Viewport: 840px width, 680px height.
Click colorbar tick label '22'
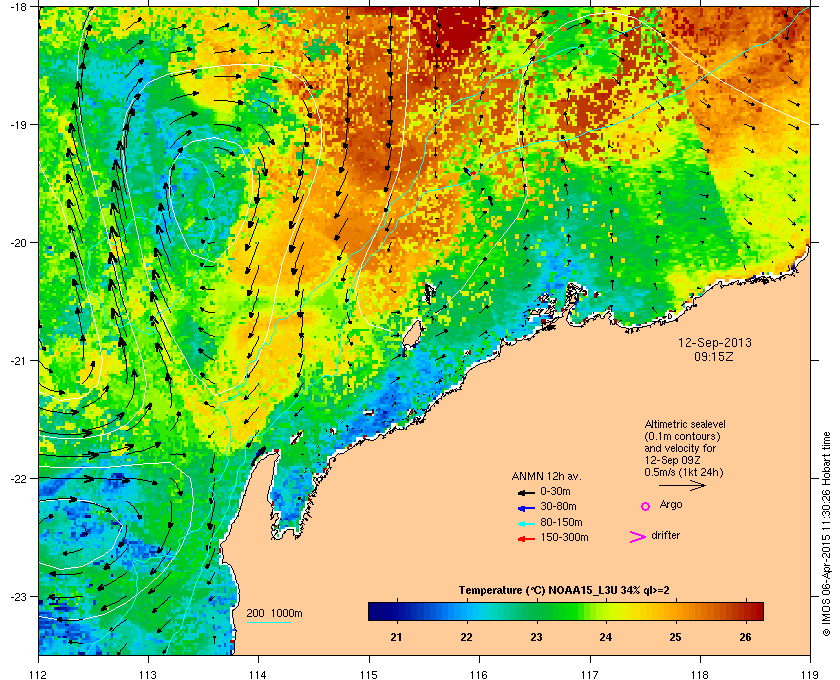466,637
